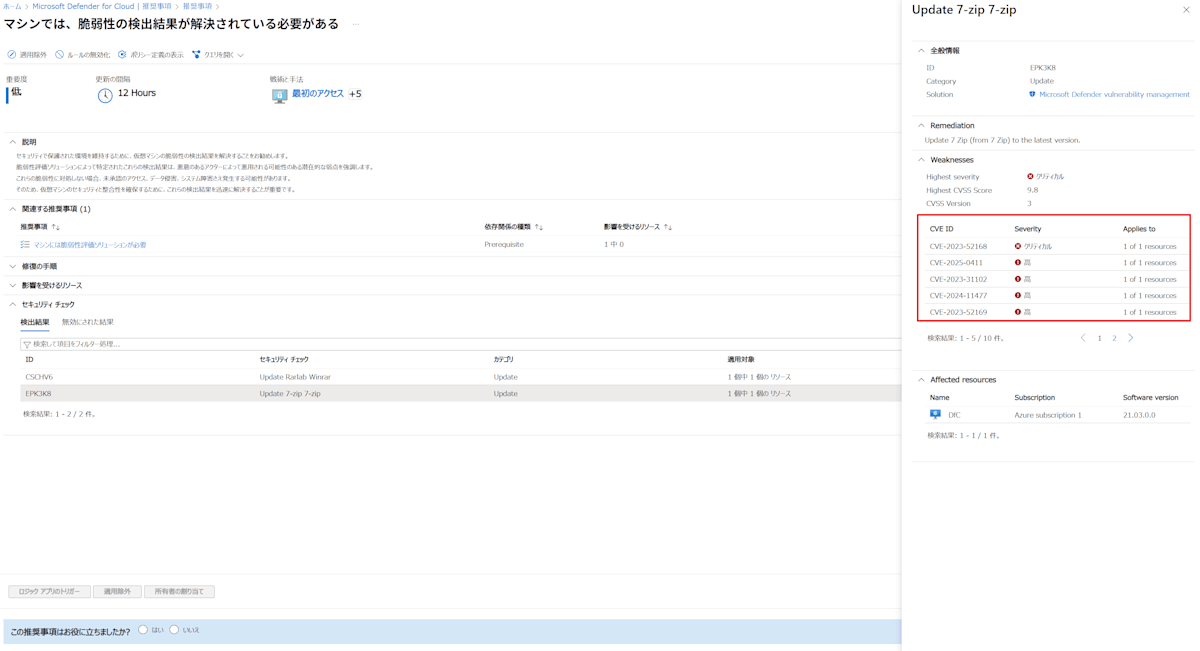The image size is (1200, 651).
Task: Expand the 修復の手順 section
Action: point(13,267)
